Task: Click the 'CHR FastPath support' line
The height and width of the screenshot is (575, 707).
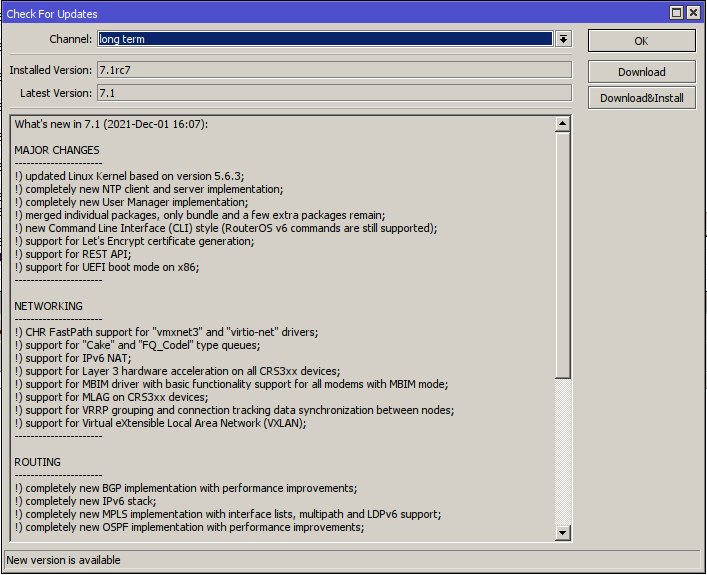Action: (x=166, y=332)
